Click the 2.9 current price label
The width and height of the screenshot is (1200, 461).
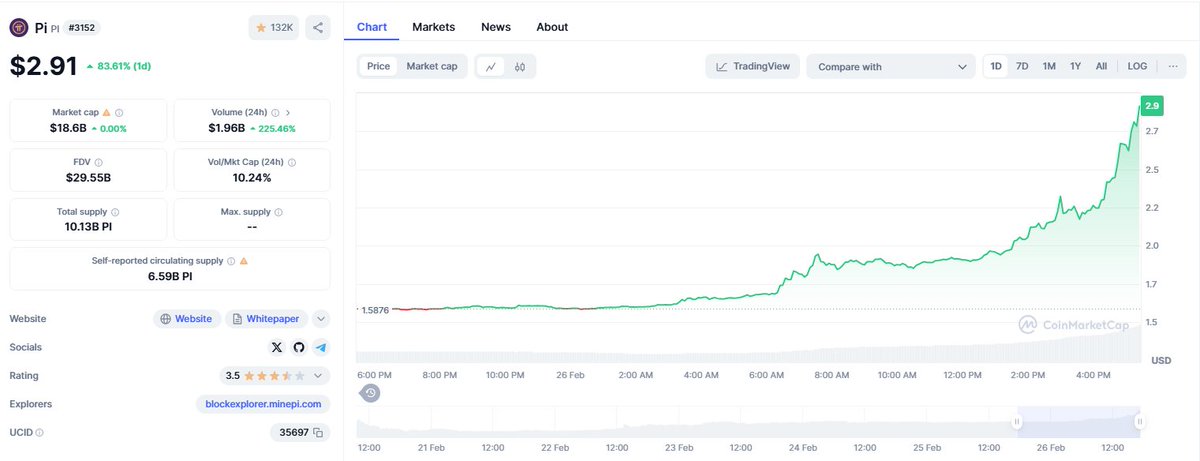[1152, 106]
